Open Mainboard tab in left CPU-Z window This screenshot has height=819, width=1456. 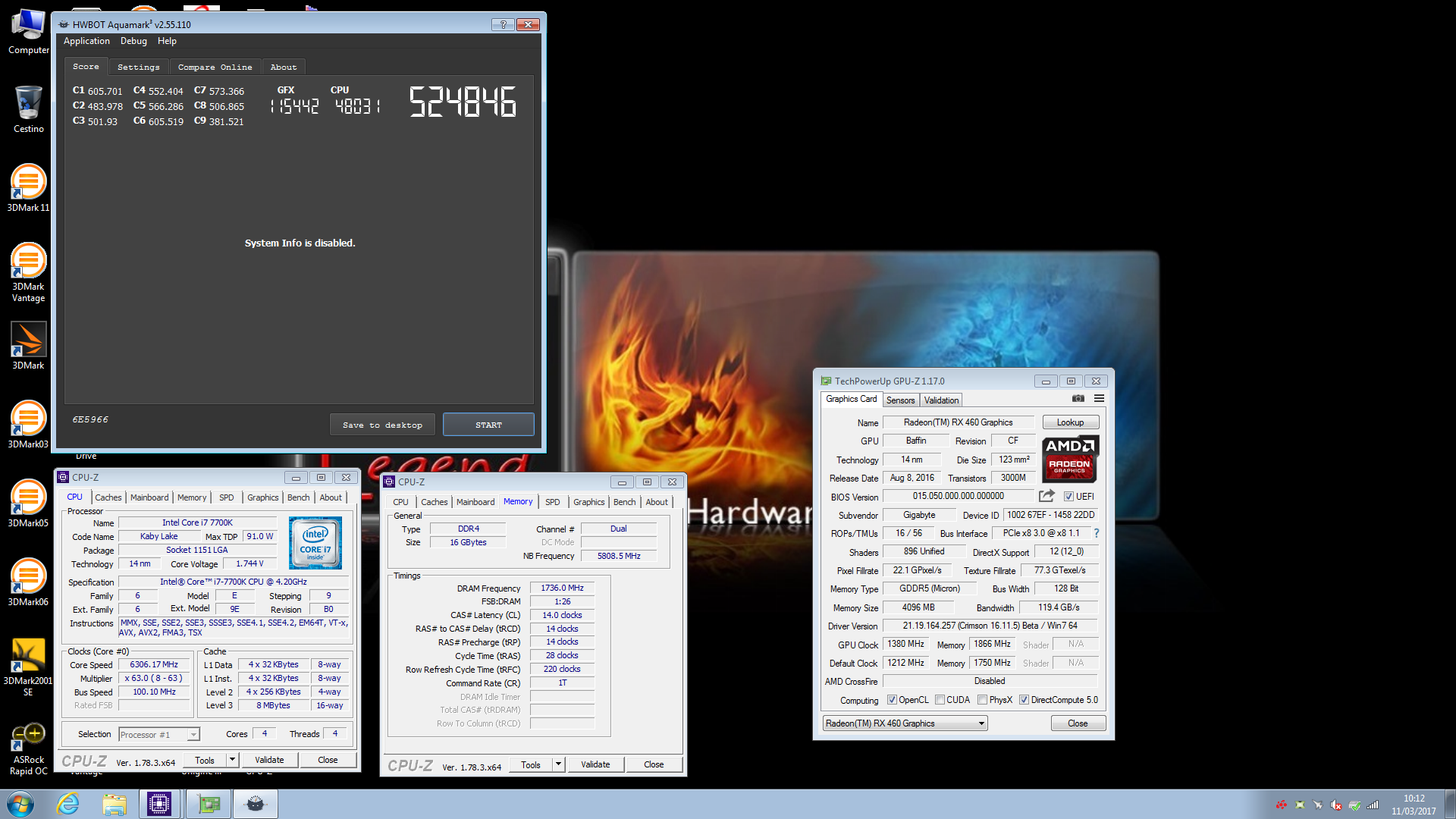[x=149, y=497]
